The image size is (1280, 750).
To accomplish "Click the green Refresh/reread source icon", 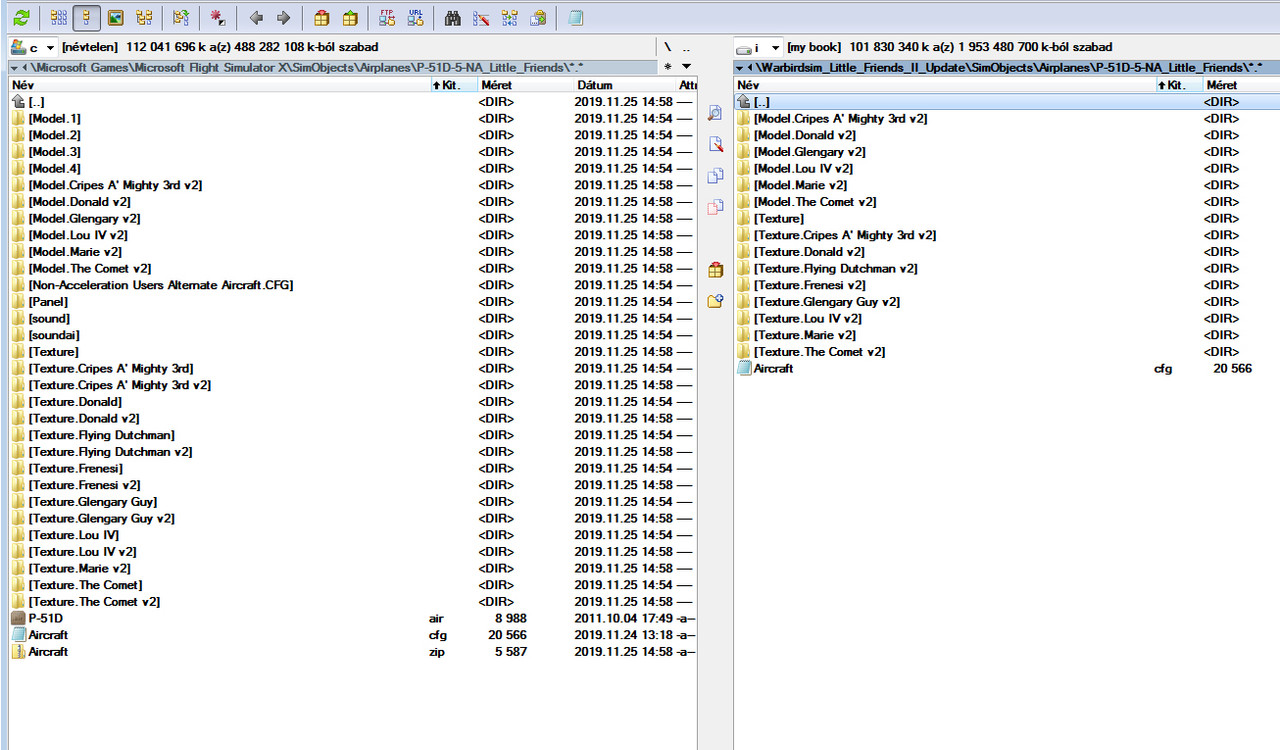I will pos(21,17).
